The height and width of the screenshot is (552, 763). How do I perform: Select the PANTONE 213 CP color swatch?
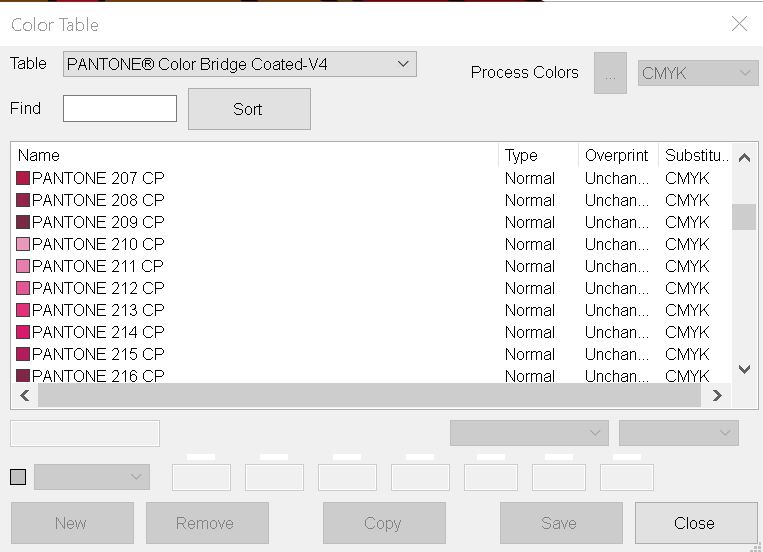[x=23, y=310]
